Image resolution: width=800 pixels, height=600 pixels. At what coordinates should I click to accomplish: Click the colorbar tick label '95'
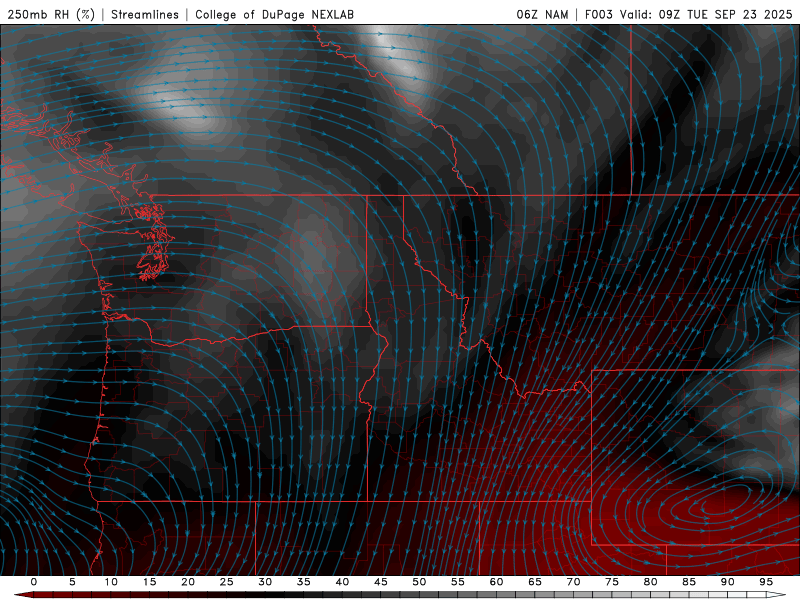pos(766,582)
